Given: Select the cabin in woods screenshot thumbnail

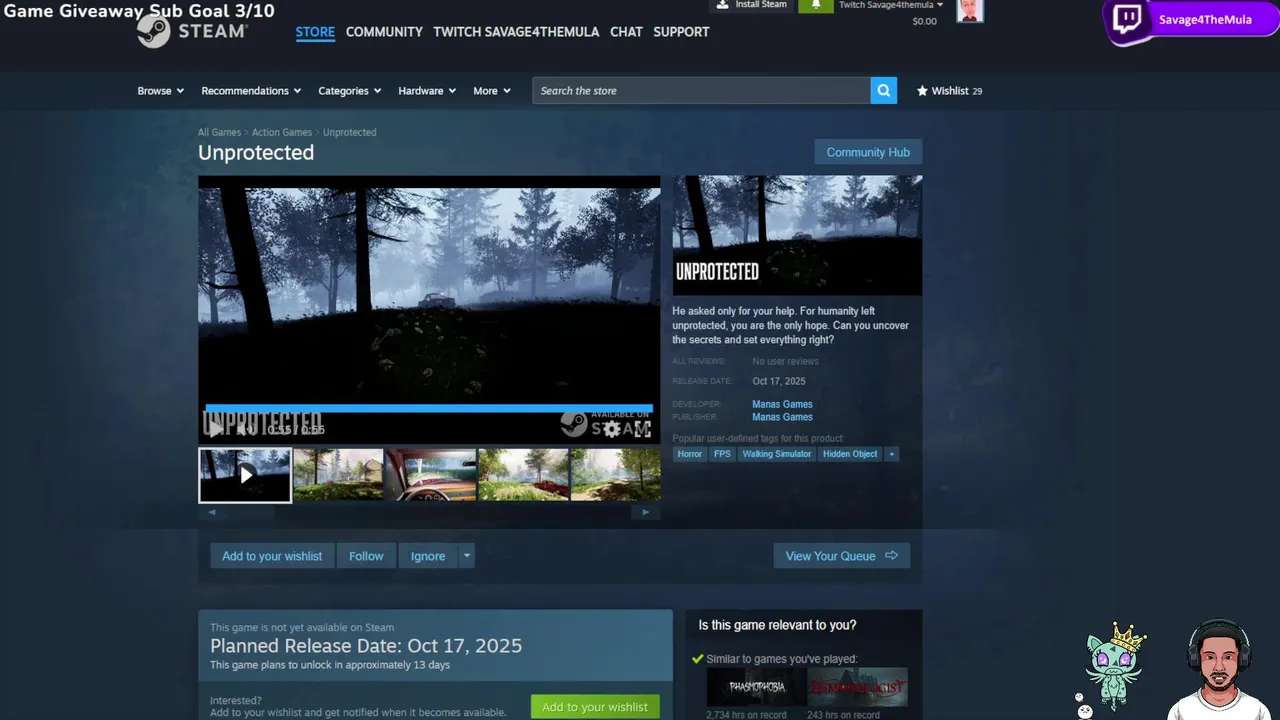Looking at the screenshot, I should click(338, 475).
